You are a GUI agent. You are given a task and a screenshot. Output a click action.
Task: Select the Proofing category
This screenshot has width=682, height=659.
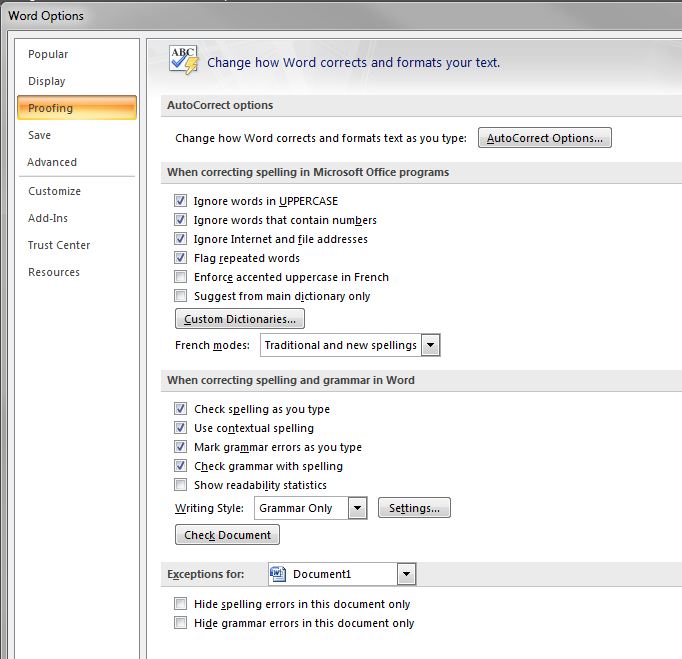[x=77, y=107]
